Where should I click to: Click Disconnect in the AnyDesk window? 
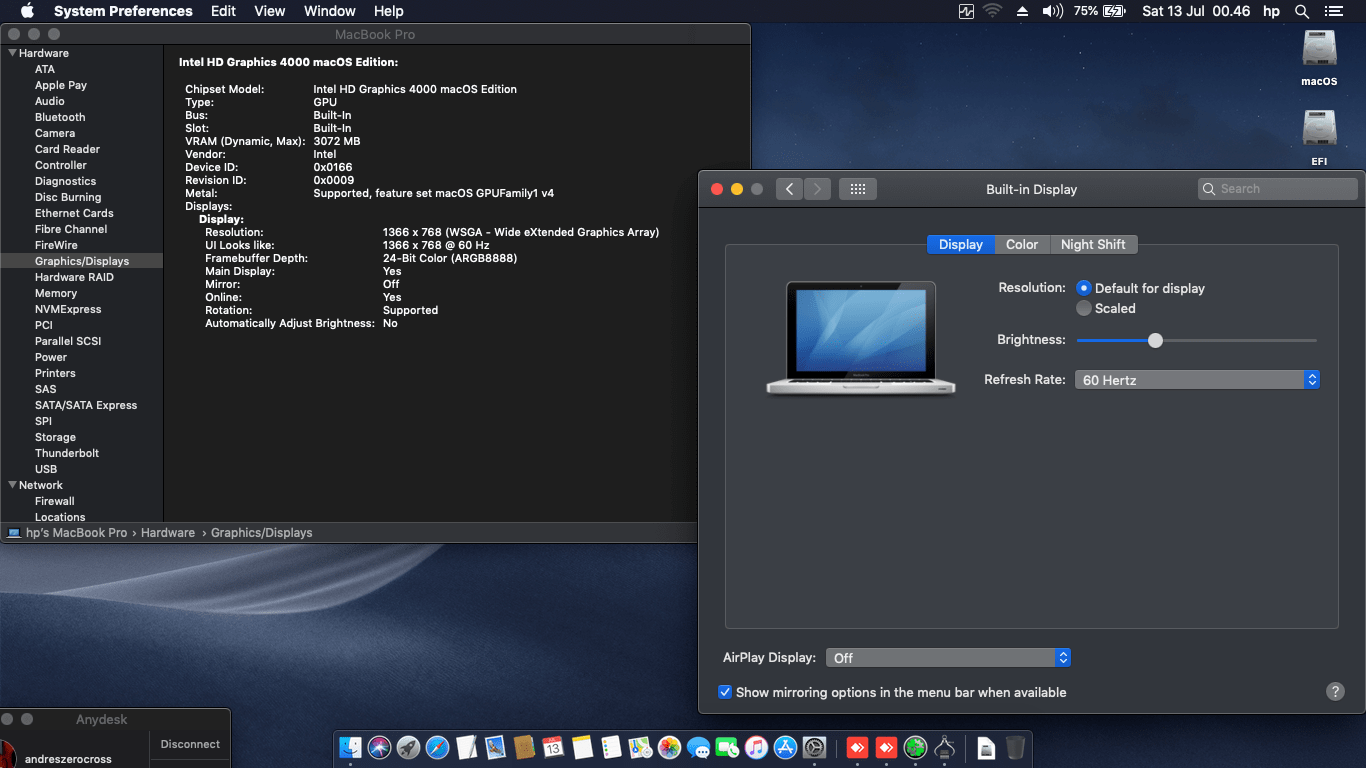[189, 744]
